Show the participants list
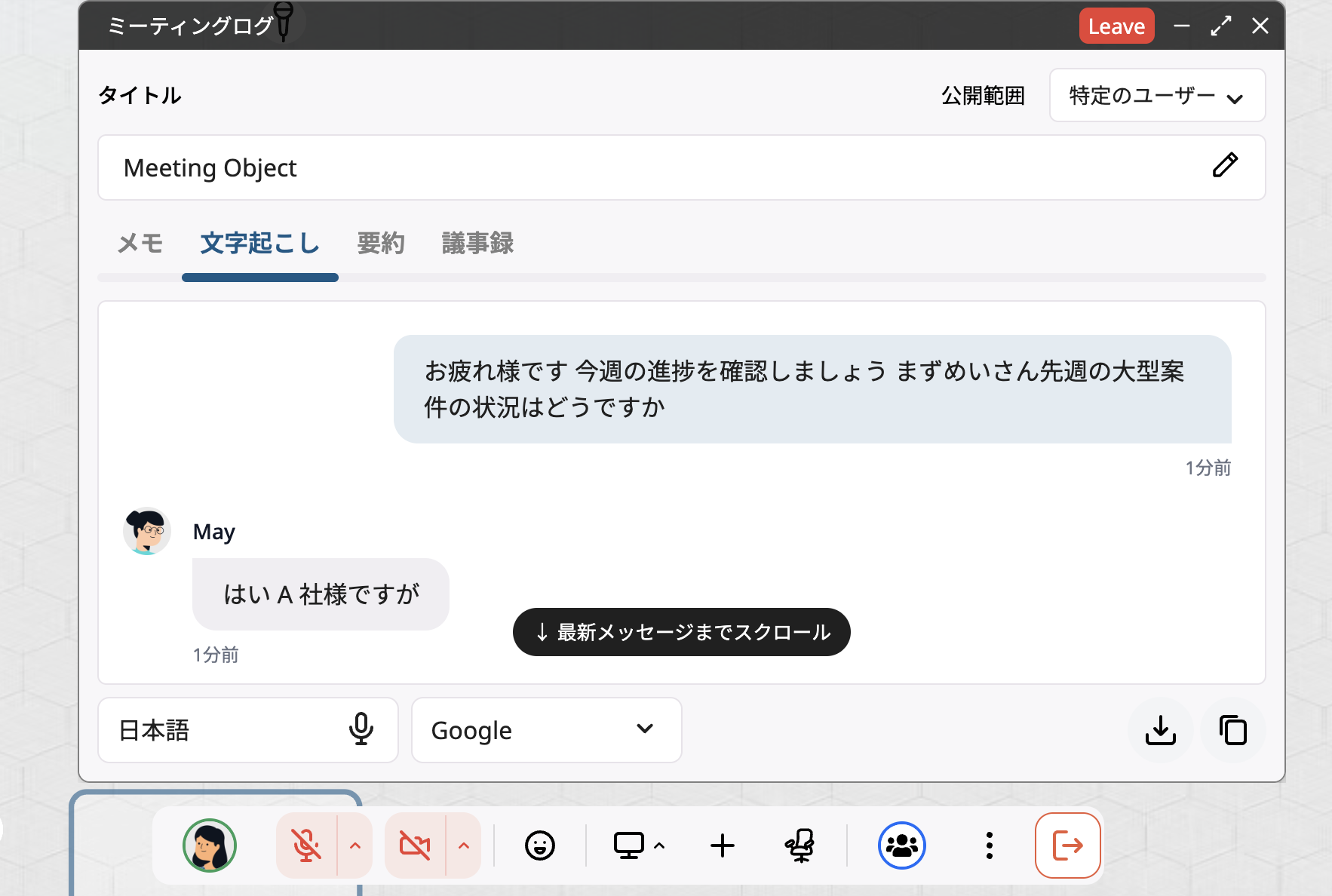The height and width of the screenshot is (896, 1332). pos(902,845)
